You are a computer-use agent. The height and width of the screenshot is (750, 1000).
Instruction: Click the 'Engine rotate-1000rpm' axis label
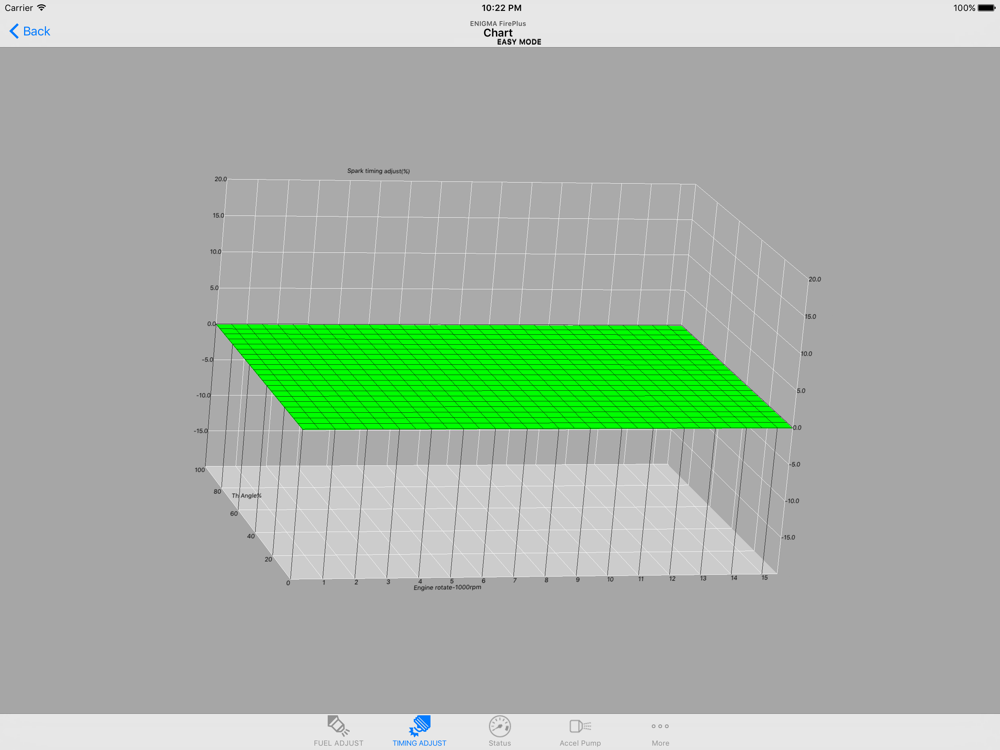(x=447, y=587)
